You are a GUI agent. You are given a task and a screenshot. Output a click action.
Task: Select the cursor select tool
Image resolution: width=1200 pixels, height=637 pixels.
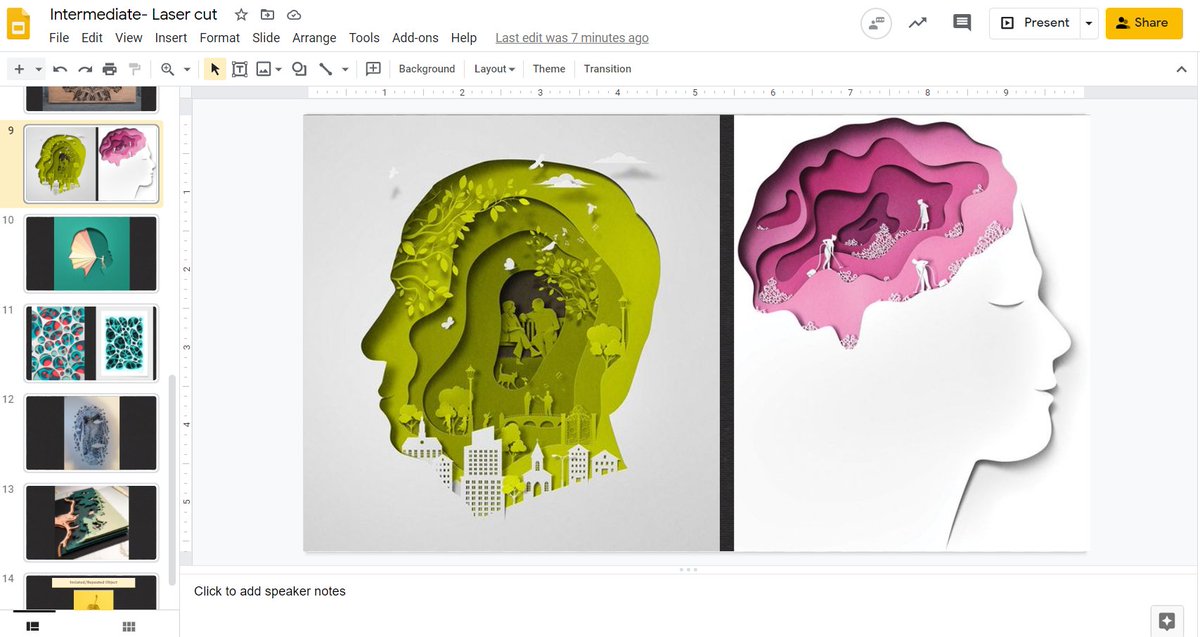(x=215, y=69)
